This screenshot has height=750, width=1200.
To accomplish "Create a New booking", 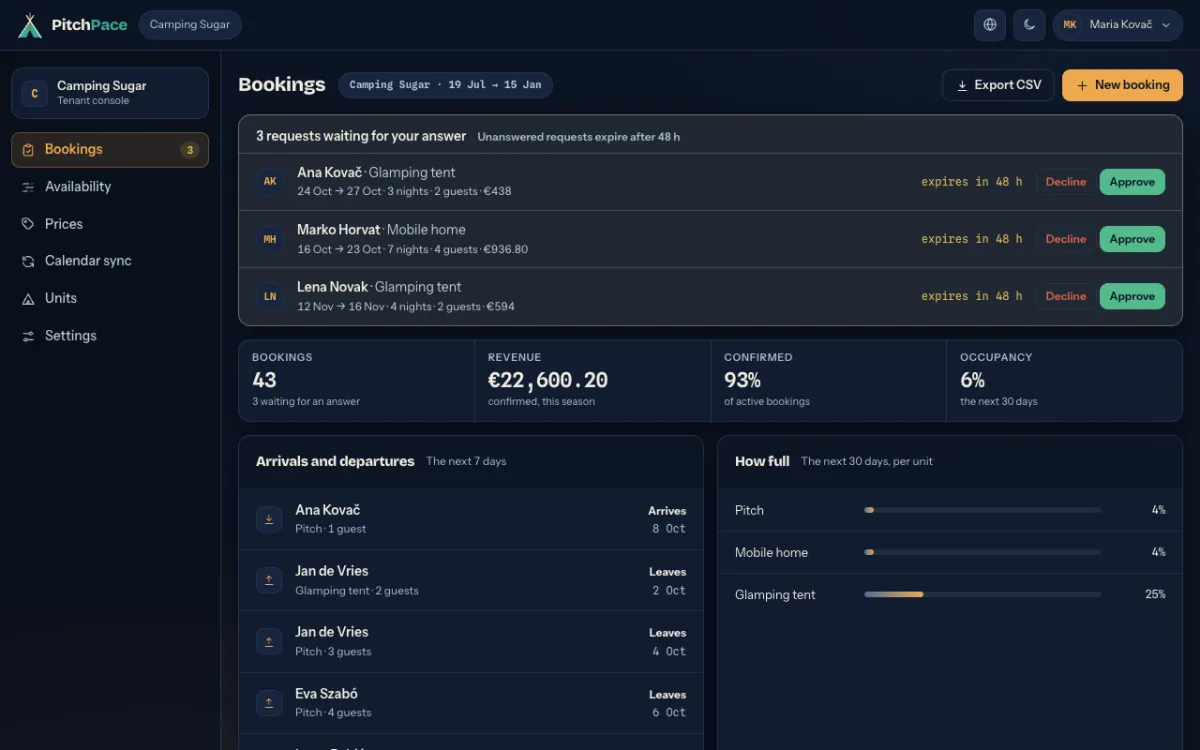I will coord(1122,85).
